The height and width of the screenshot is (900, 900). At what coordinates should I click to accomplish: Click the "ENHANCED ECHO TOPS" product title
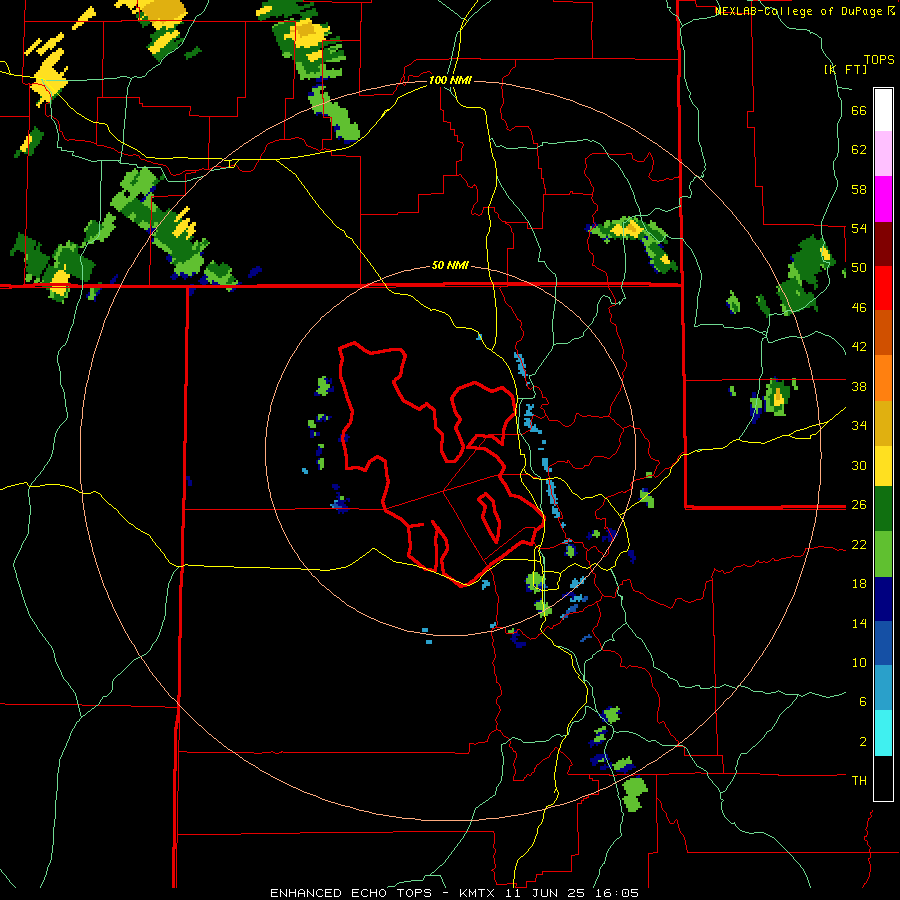pos(351,893)
